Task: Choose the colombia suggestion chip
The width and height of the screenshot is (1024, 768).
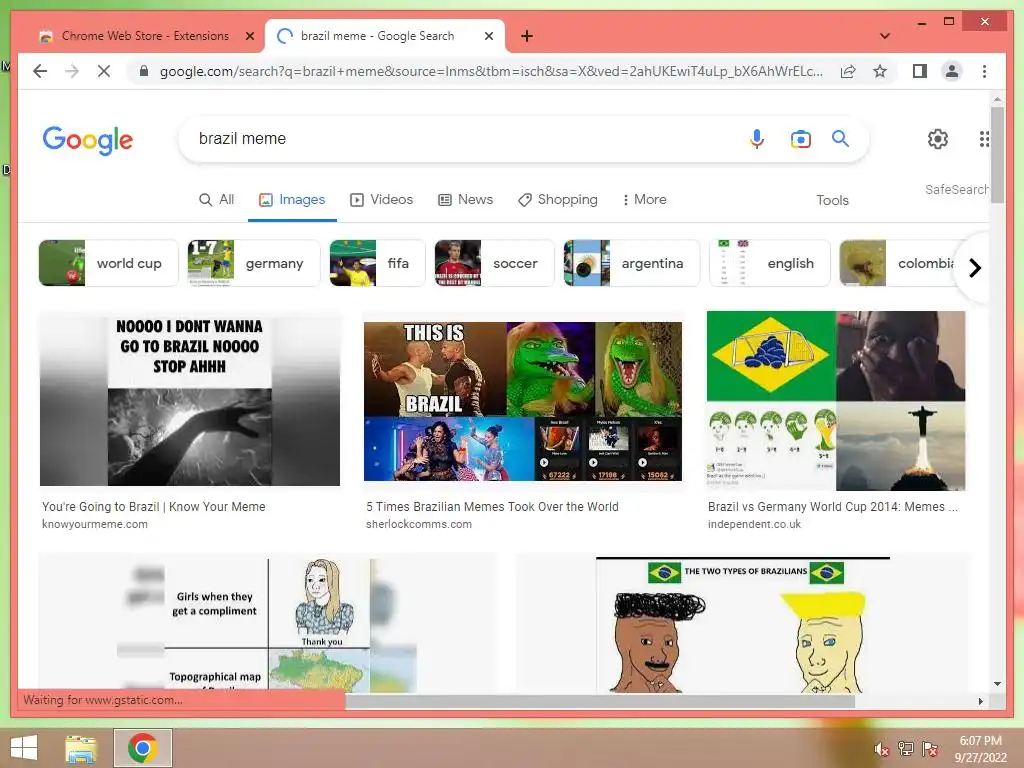Action: (x=898, y=263)
